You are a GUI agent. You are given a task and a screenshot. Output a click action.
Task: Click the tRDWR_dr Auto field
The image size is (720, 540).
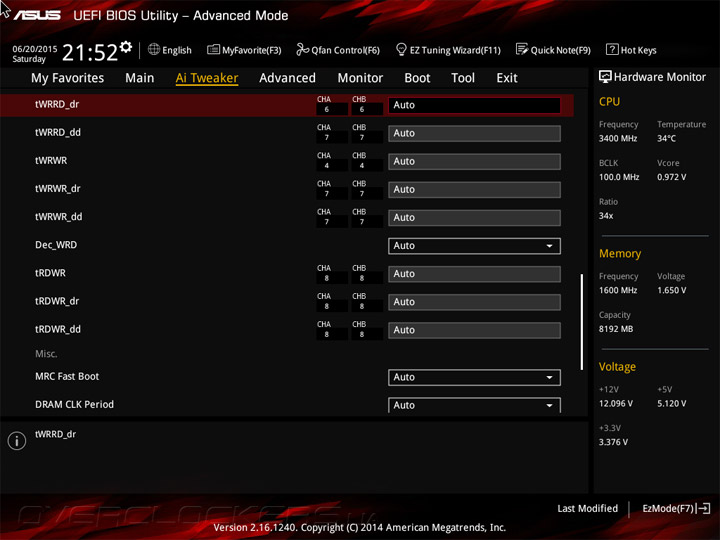474,302
